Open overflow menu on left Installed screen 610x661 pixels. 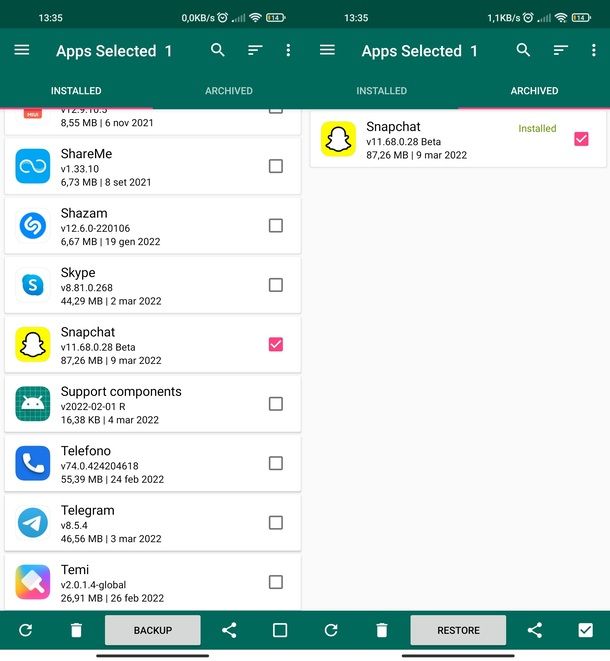[x=288, y=50]
